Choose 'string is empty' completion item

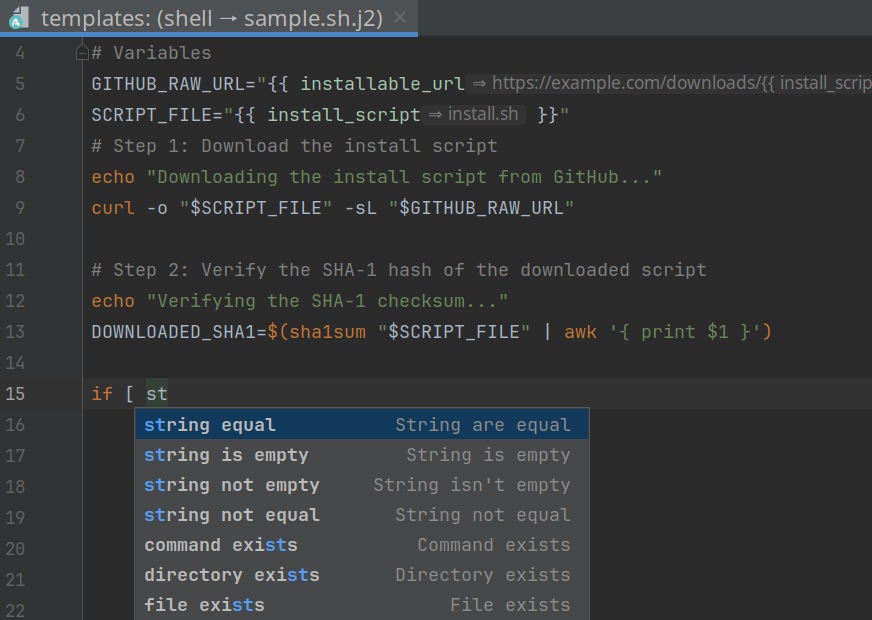point(362,455)
